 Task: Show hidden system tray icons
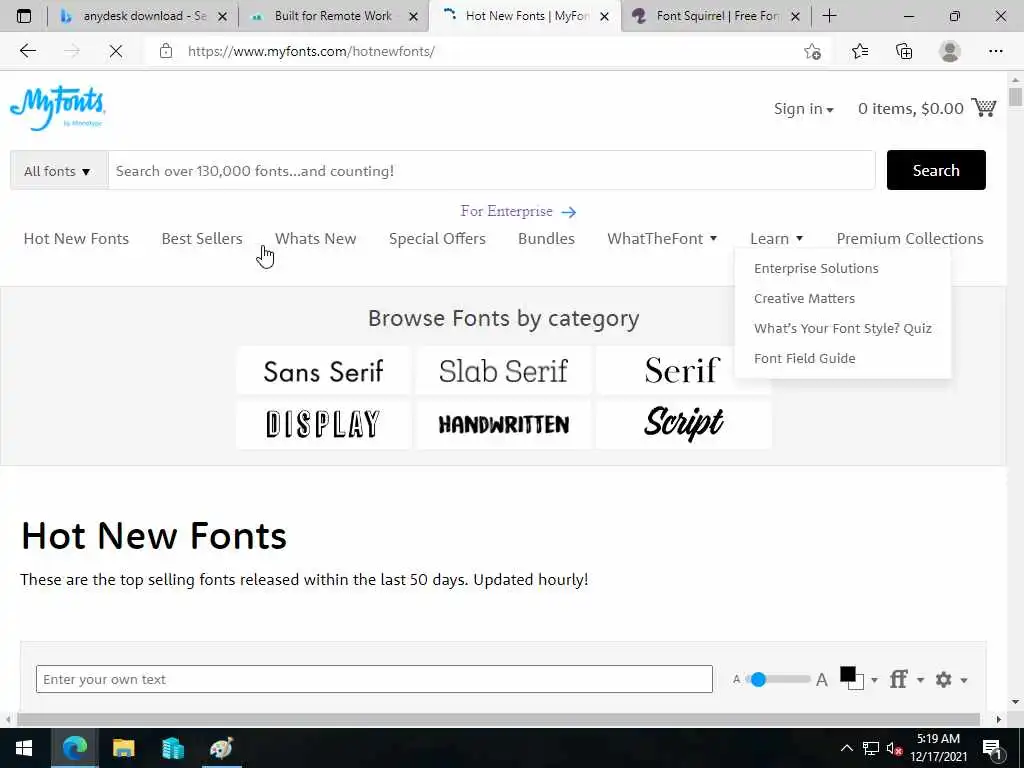846,748
